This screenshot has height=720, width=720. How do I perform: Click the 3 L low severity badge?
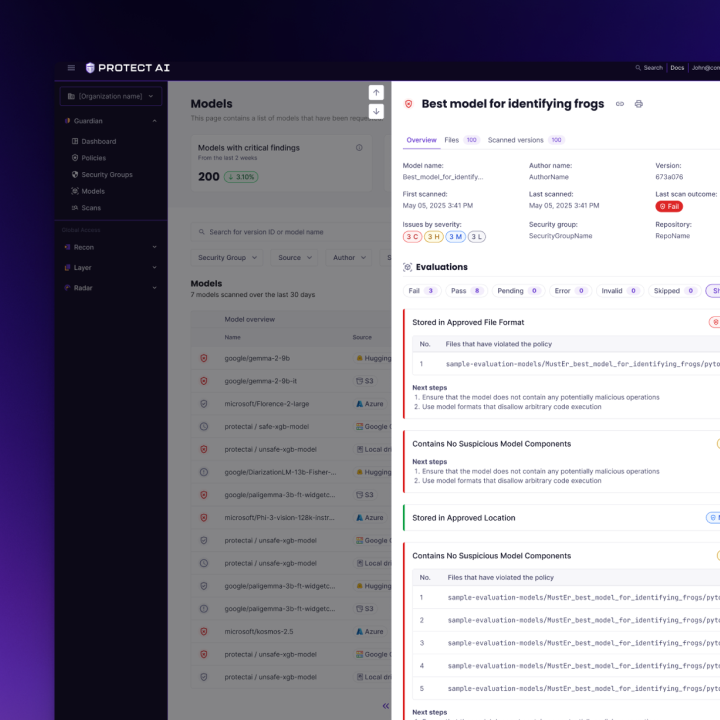[x=477, y=237]
